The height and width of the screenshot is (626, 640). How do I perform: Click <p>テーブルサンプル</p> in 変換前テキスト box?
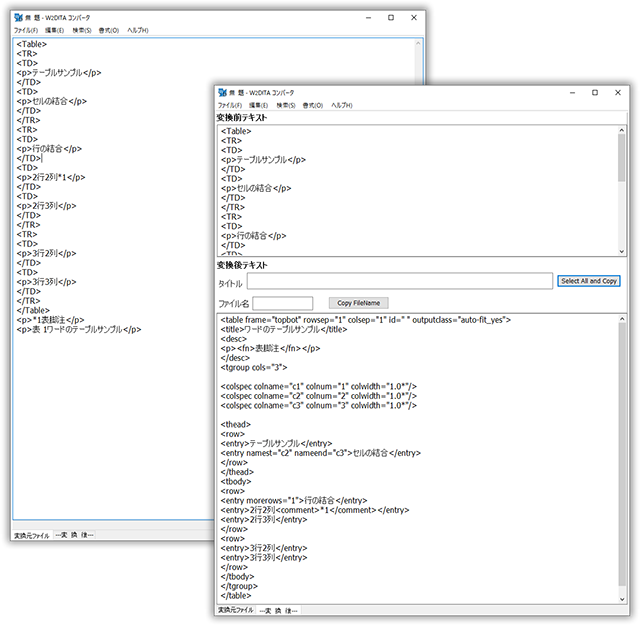point(263,160)
